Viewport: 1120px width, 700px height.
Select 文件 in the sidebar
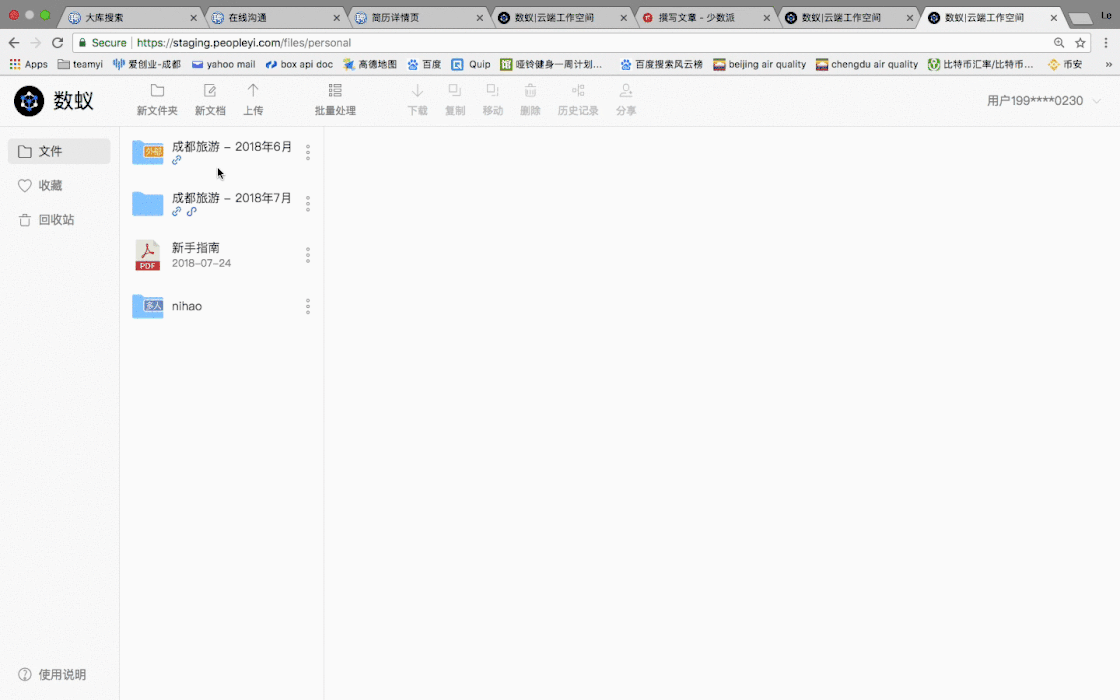[x=59, y=151]
